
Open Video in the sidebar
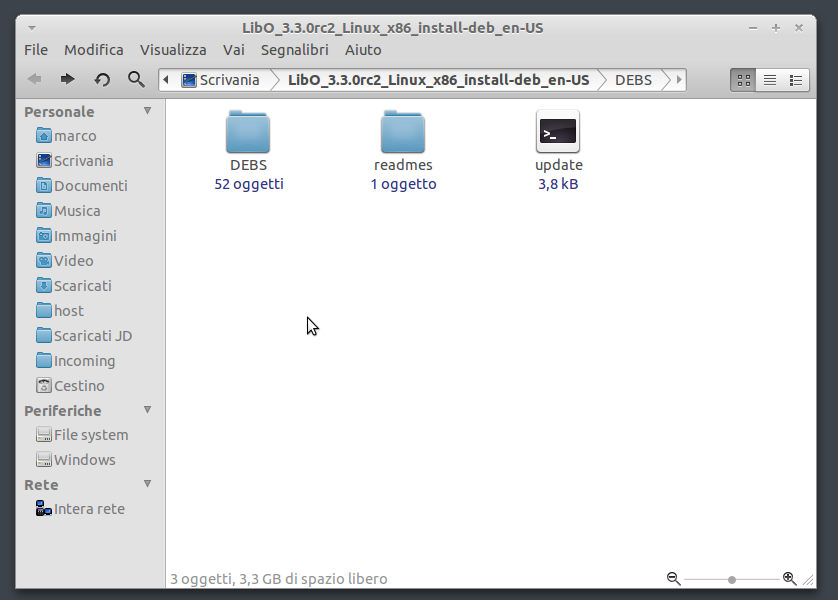coord(65,261)
